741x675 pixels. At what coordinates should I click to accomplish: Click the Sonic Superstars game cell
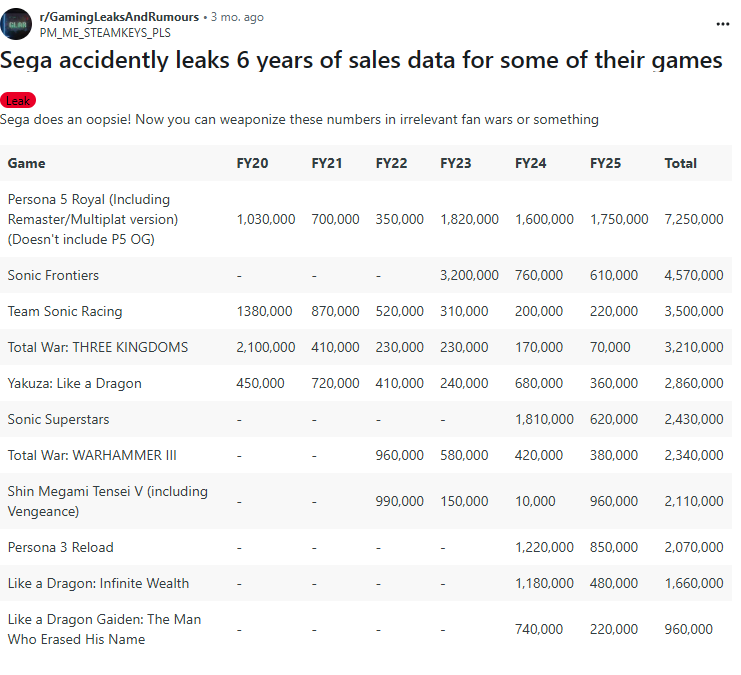click(x=58, y=419)
